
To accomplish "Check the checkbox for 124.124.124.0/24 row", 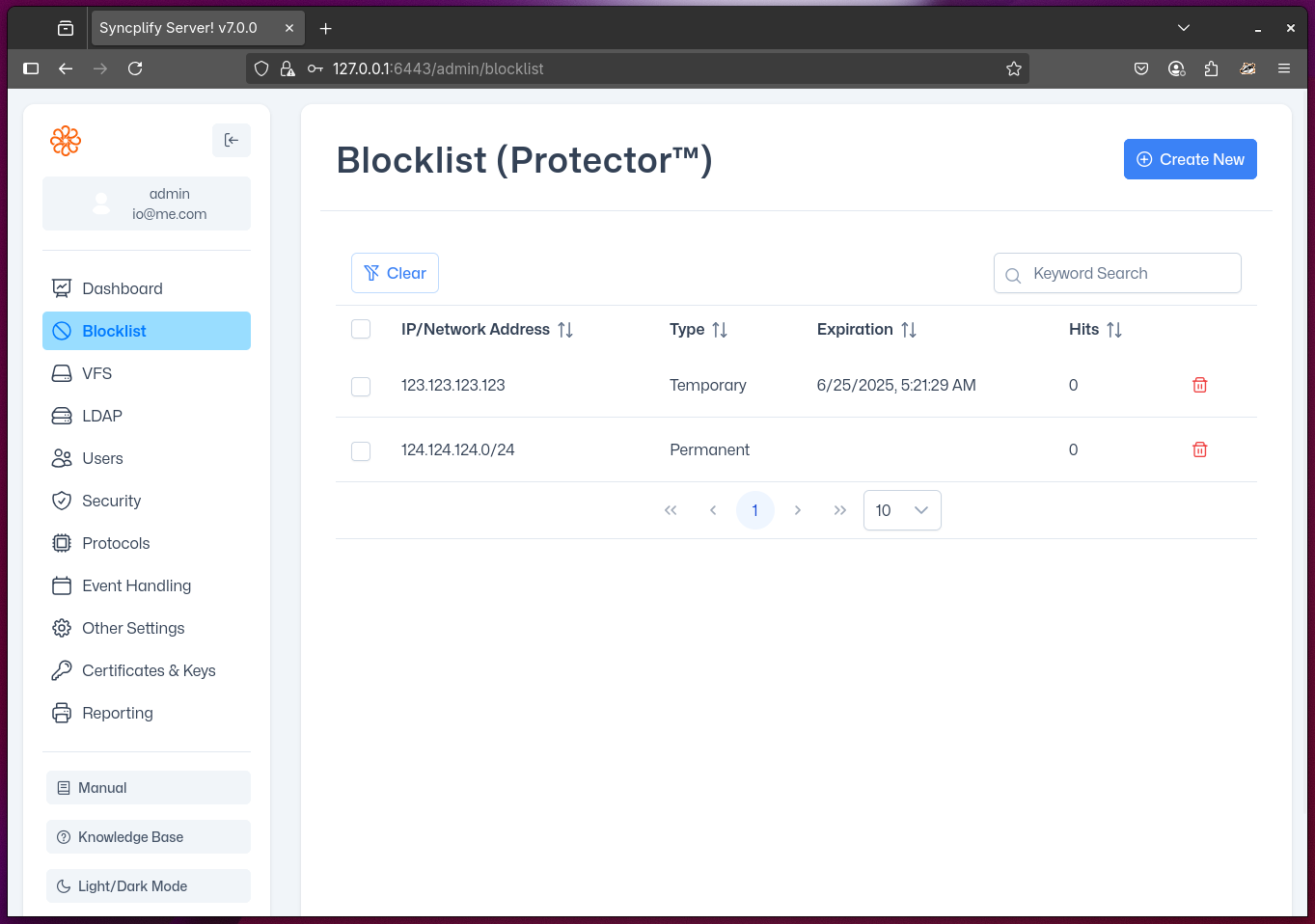I will click(x=361, y=450).
